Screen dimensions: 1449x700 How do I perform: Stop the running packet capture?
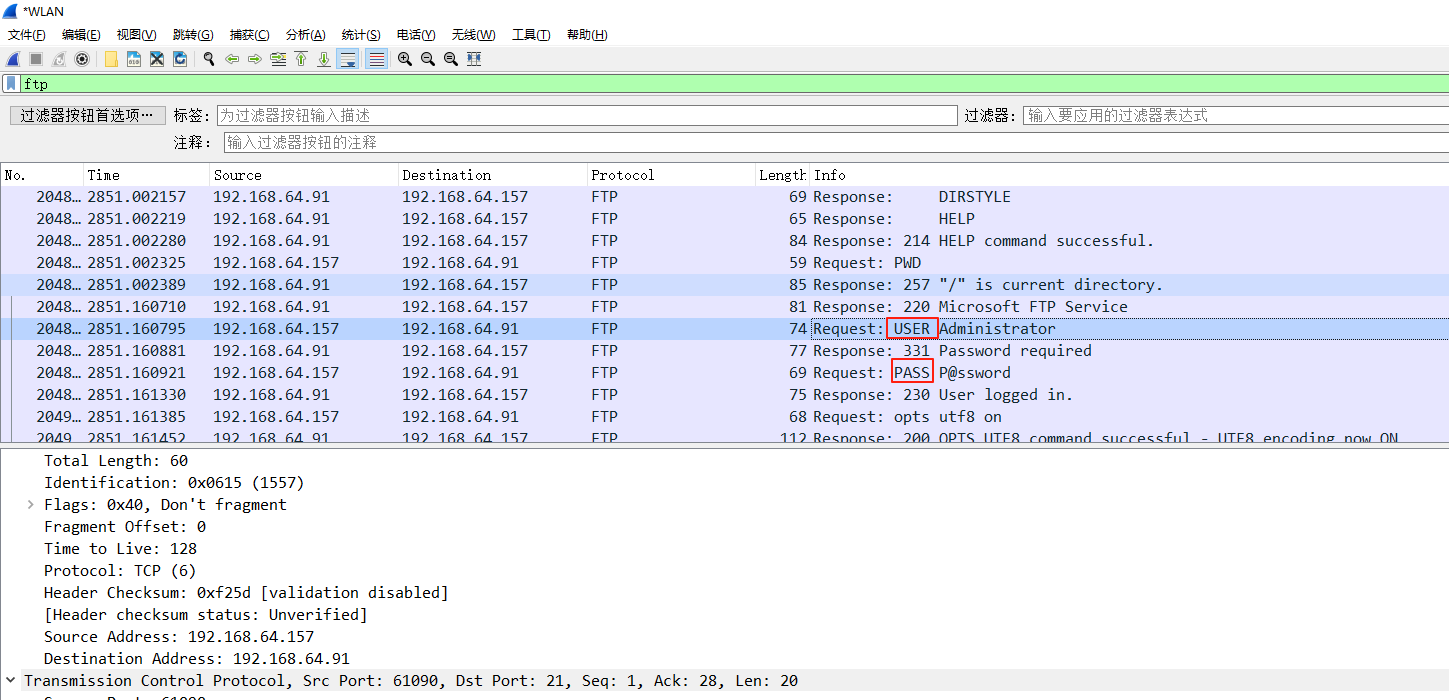pyautogui.click(x=36, y=59)
